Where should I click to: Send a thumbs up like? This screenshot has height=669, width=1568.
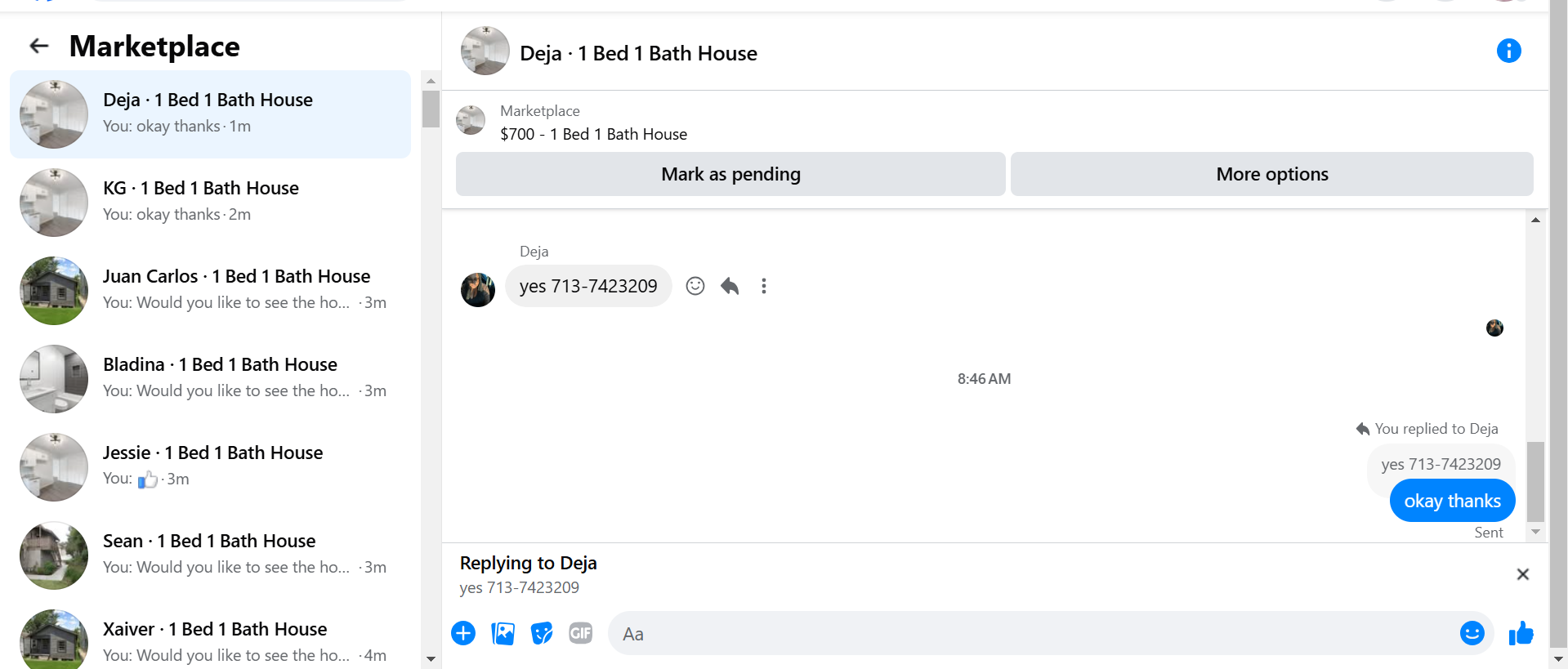(1521, 633)
